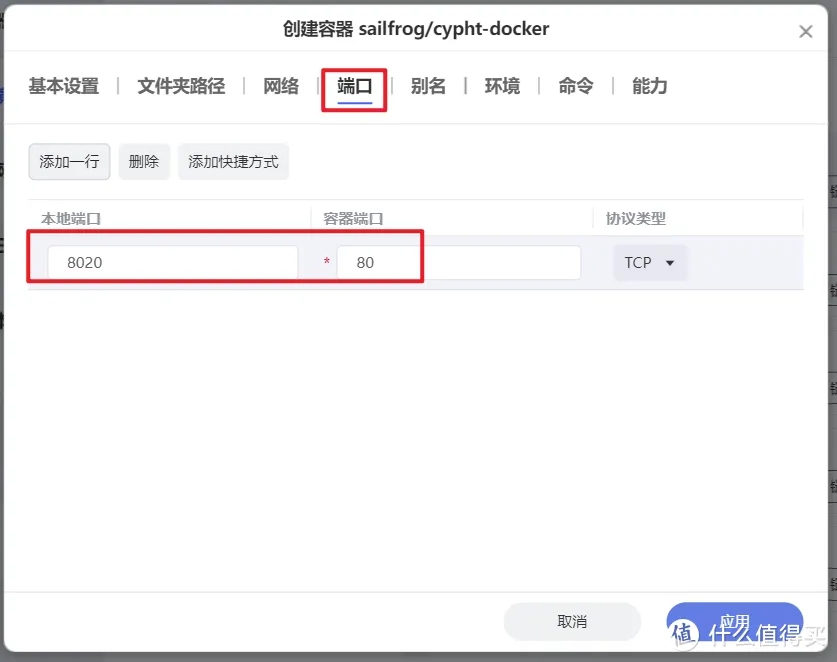
Task: Open the 文件夹路径 tab
Action: coord(181,86)
